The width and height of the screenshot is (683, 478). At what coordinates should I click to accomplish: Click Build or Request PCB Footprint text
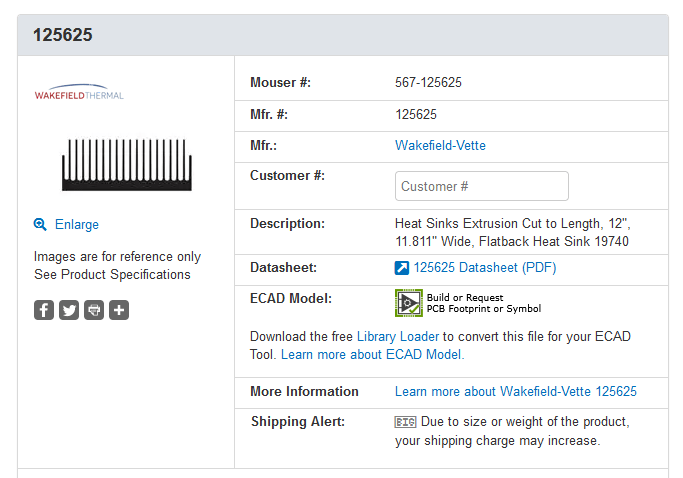tap(484, 303)
